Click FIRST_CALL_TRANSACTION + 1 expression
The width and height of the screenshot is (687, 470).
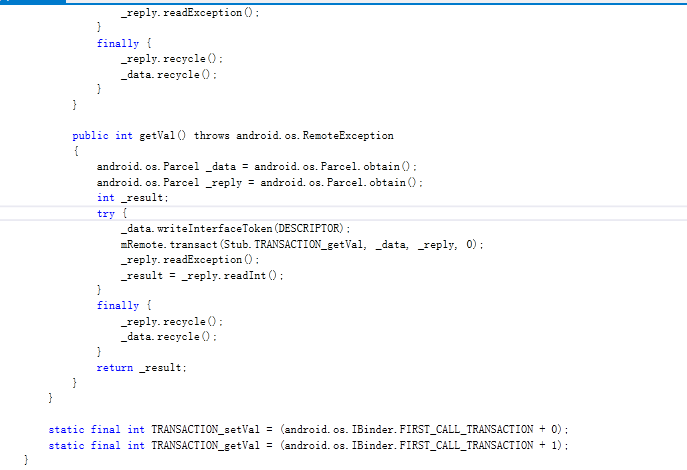tap(480, 445)
